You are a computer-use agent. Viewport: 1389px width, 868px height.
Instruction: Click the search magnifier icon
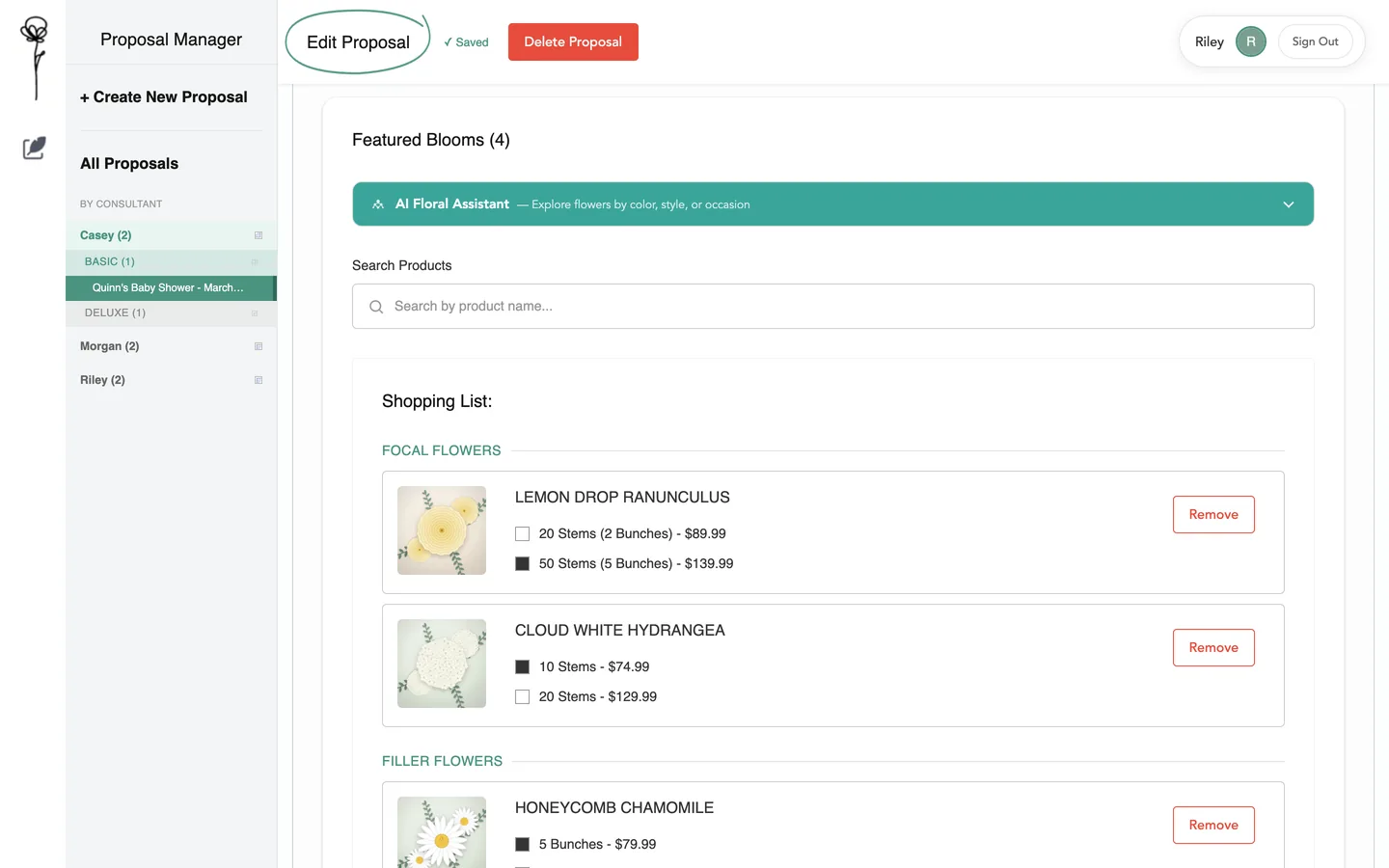pos(376,307)
